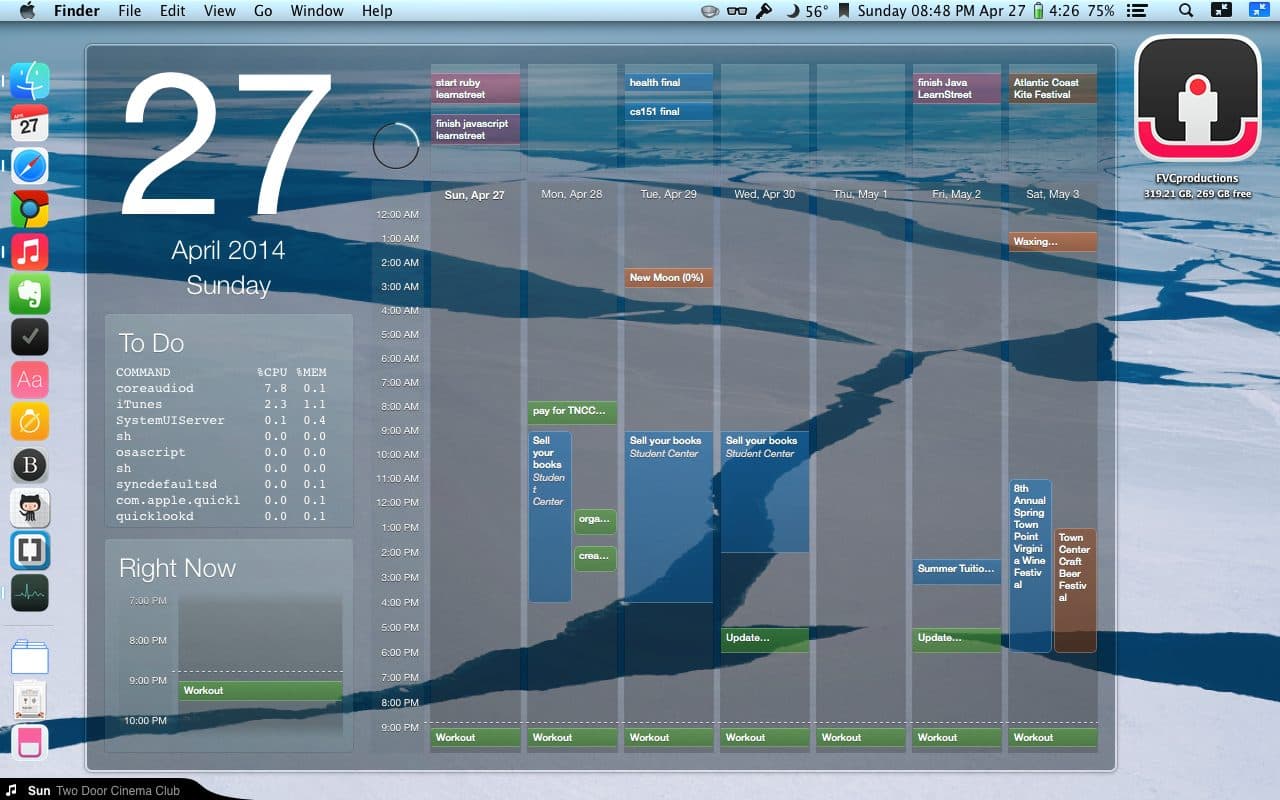This screenshot has width=1280, height=800.
Task: Open Notification Center list icon
Action: click(x=1136, y=11)
